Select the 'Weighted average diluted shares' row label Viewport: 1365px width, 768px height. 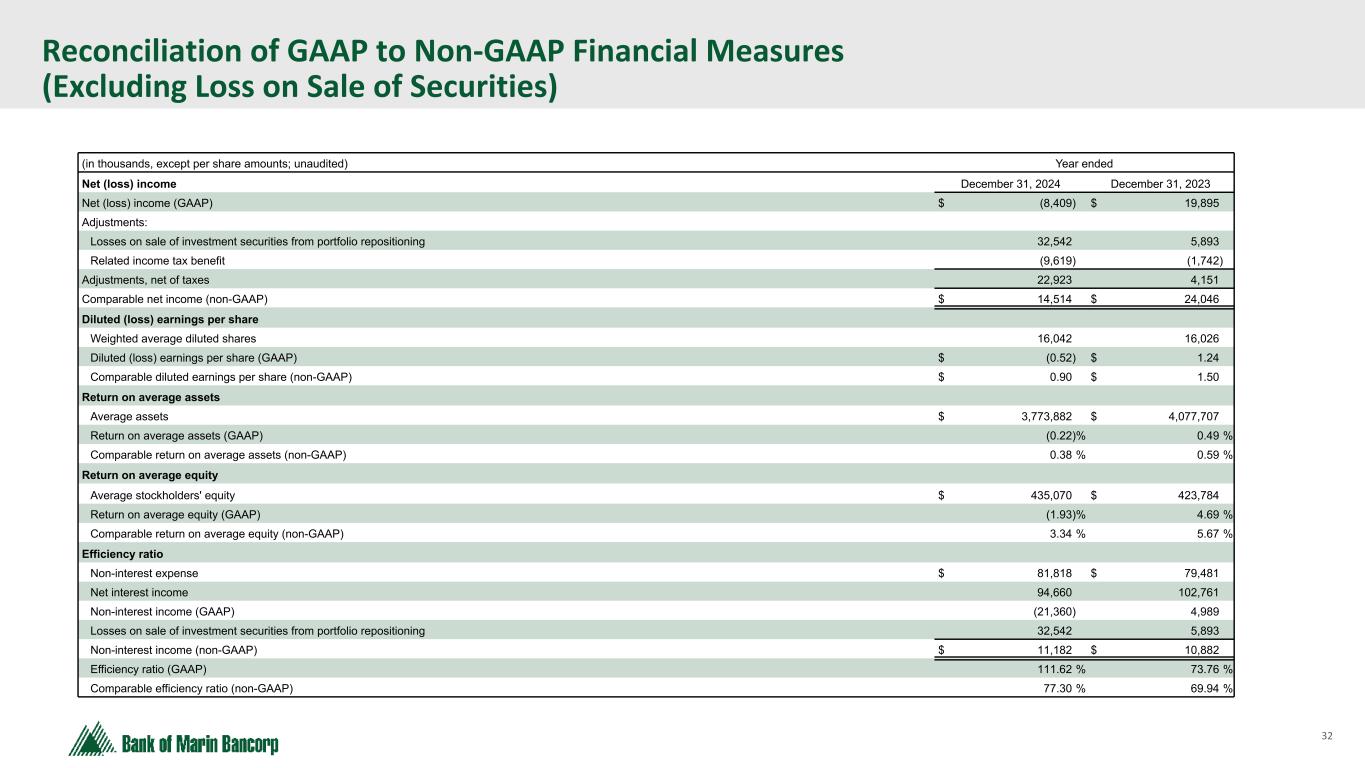pyautogui.click(x=172, y=339)
